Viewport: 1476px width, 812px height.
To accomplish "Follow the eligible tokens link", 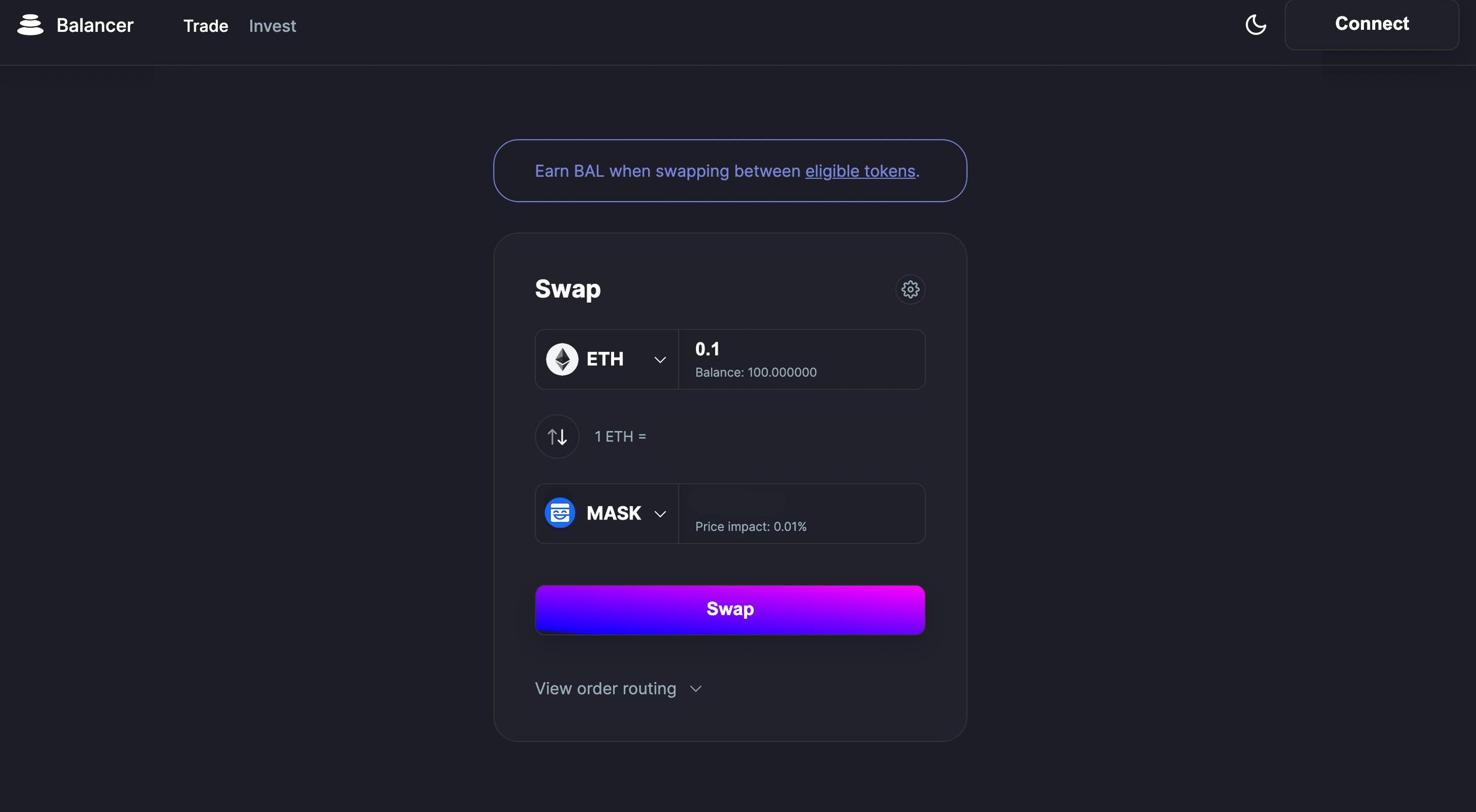I will (x=859, y=171).
